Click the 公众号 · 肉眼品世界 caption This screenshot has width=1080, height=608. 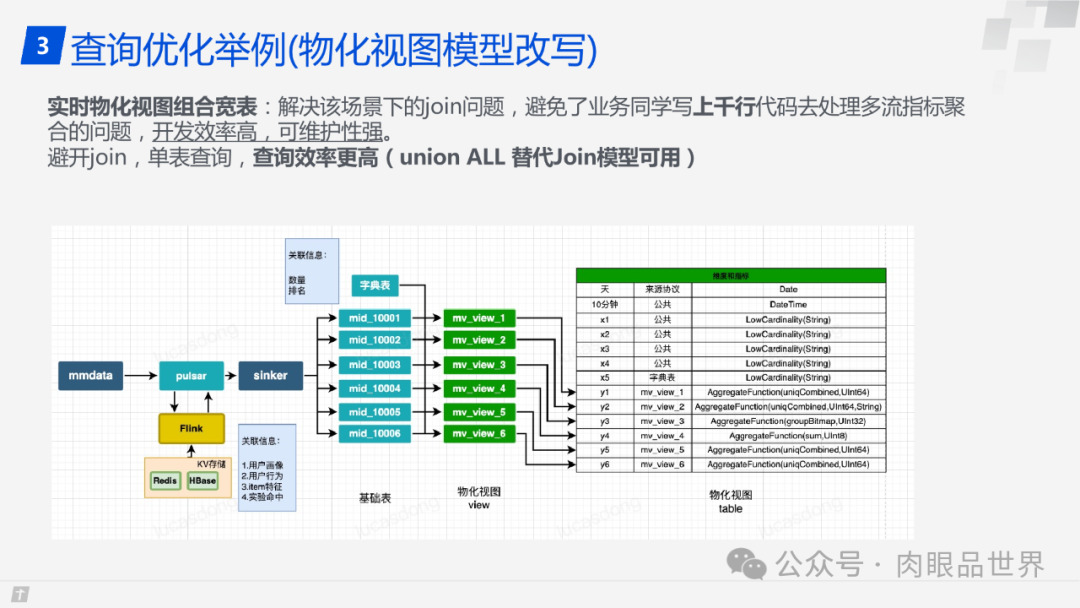pyautogui.click(x=910, y=565)
